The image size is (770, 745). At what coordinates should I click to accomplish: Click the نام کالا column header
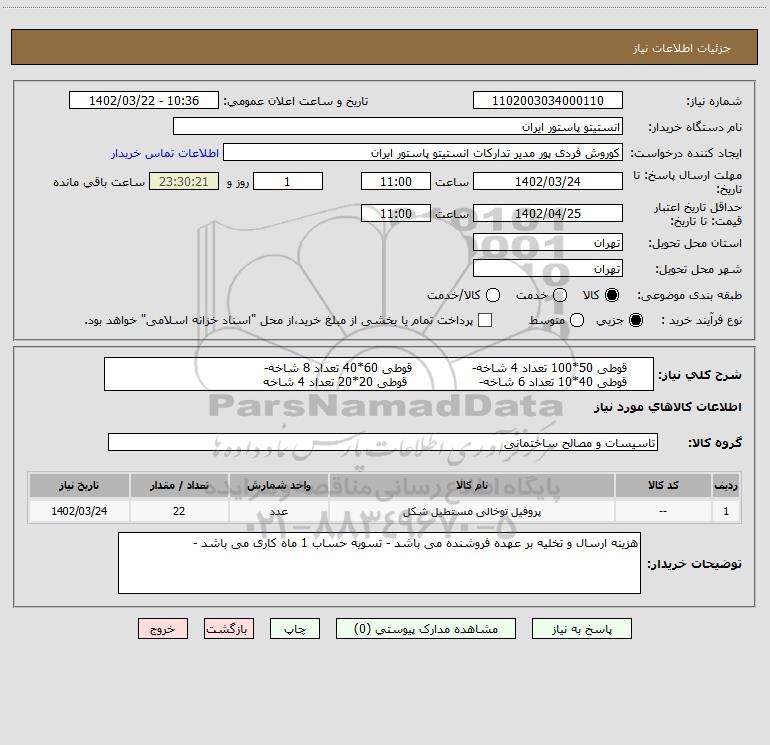pos(472,485)
